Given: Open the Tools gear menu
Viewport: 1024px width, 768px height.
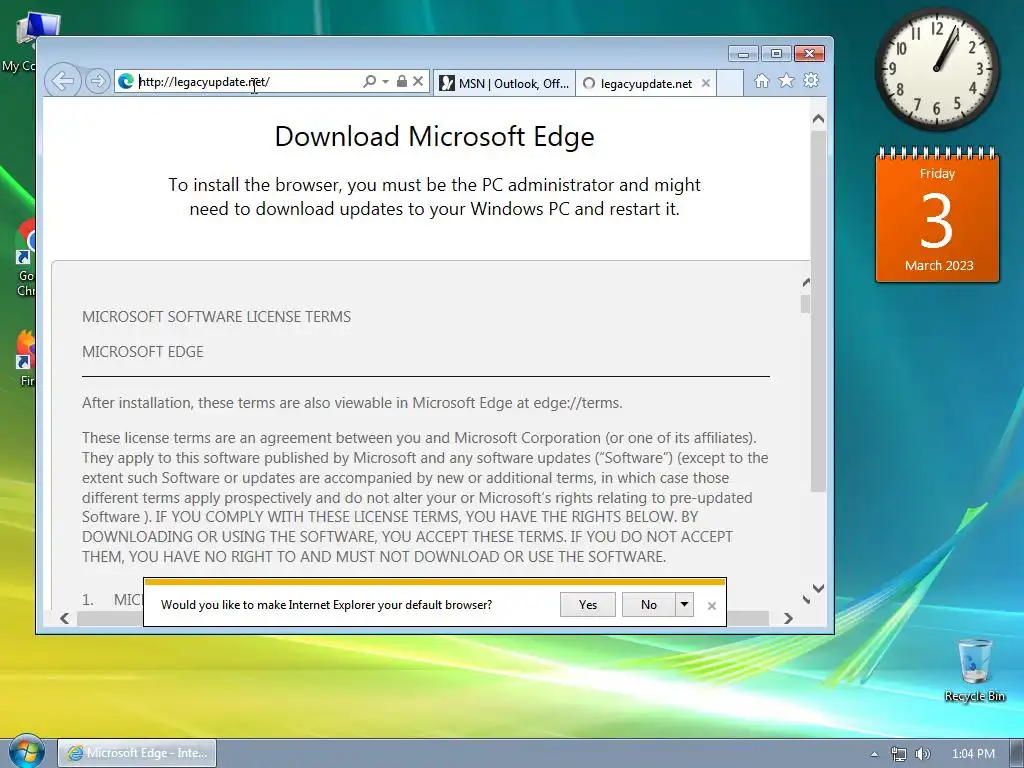Looking at the screenshot, I should click(x=811, y=80).
